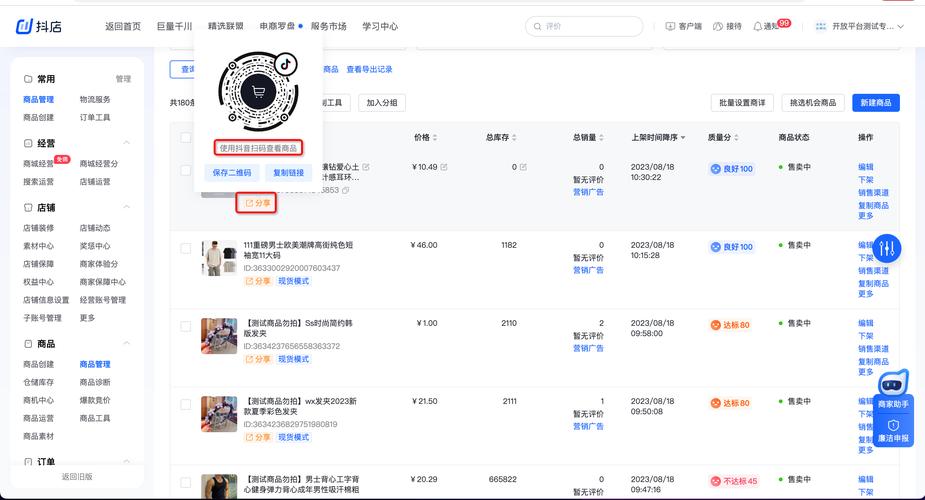Open the Ss时尚简约韩版发夹 product thumbnail
Screen dimensions: 925x500
click(x=219, y=336)
